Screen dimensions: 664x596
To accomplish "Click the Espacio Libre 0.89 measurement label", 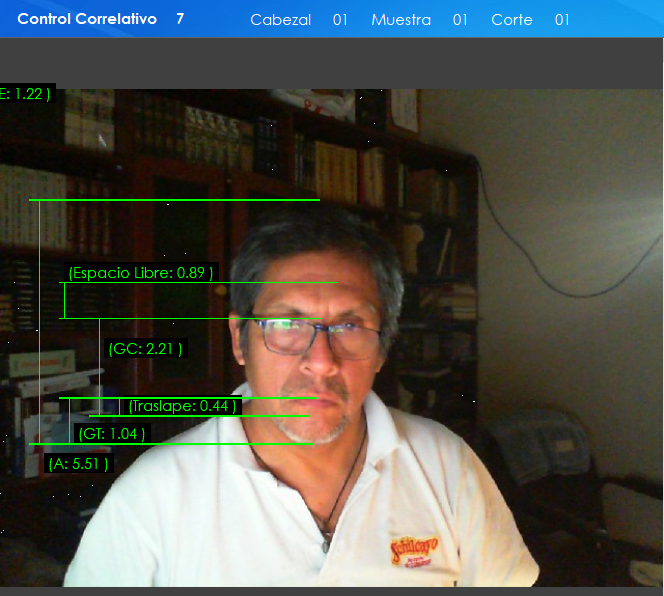I will pyautogui.click(x=140, y=273).
